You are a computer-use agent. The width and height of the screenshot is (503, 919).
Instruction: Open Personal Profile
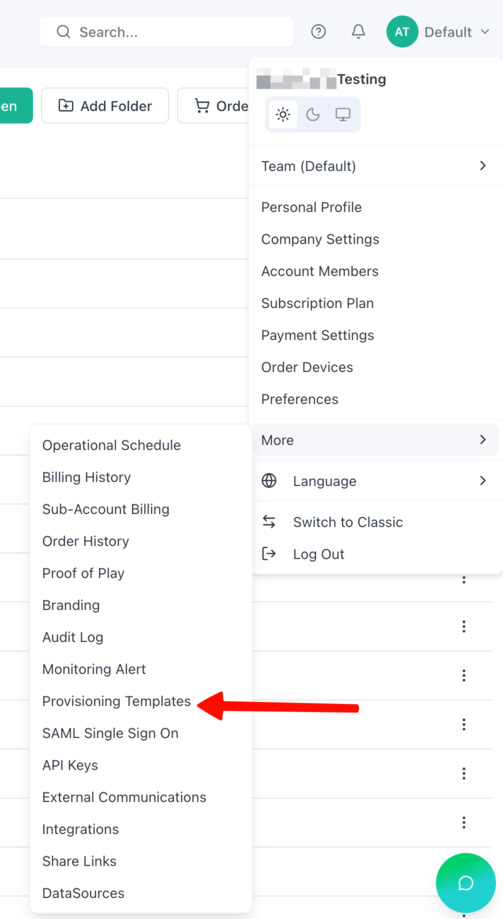click(x=311, y=207)
